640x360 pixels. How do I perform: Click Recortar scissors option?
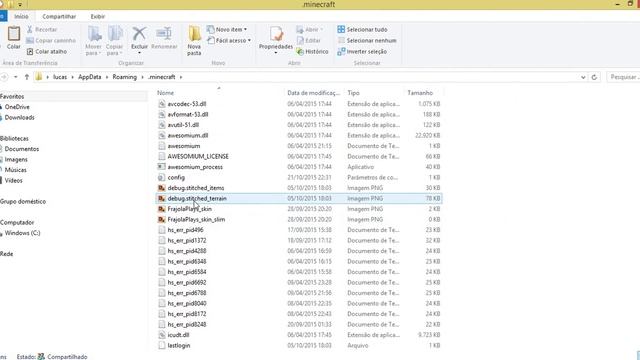[42, 29]
